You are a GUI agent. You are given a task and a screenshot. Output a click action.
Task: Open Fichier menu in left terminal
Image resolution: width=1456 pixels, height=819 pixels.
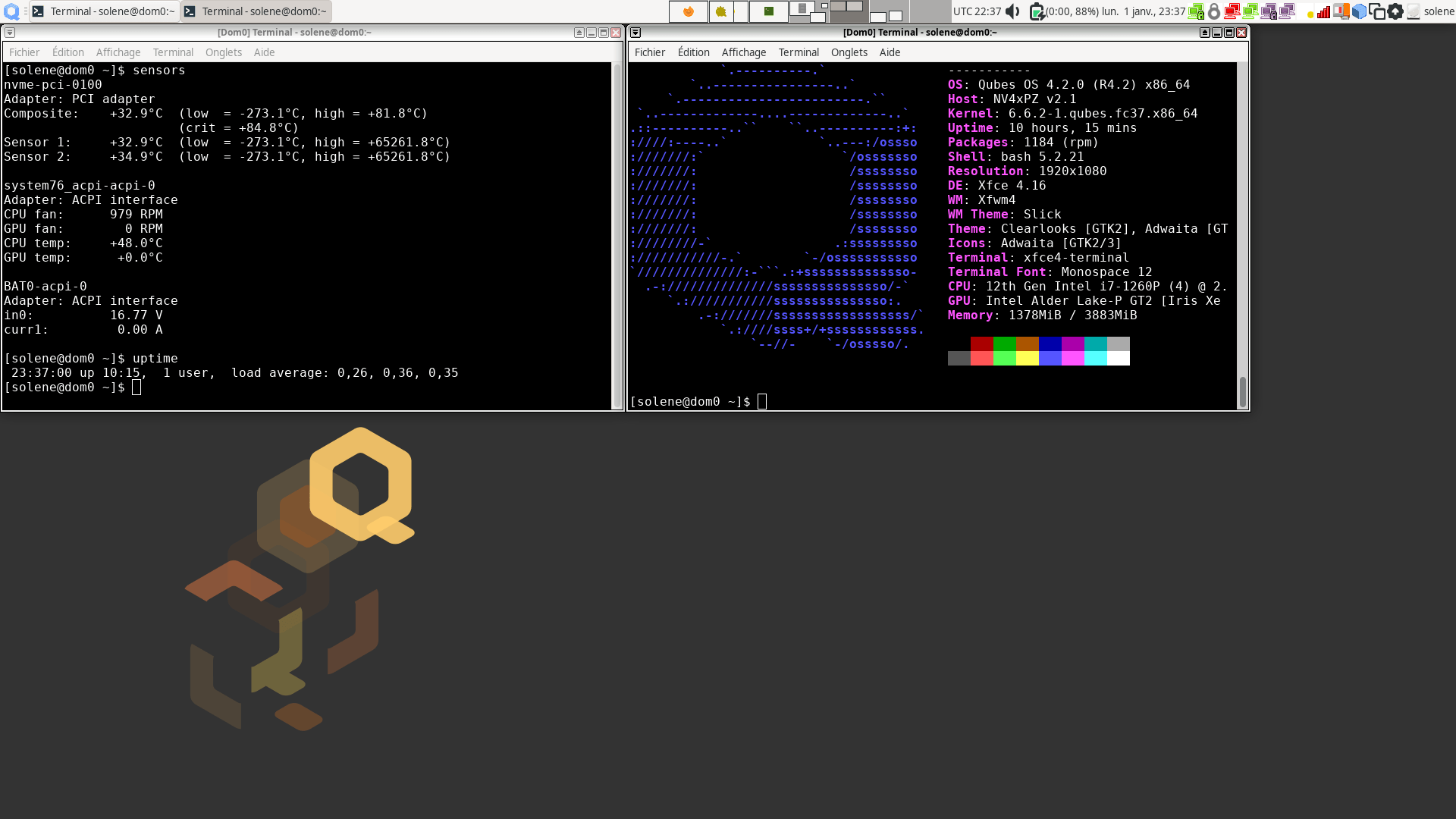(x=24, y=52)
